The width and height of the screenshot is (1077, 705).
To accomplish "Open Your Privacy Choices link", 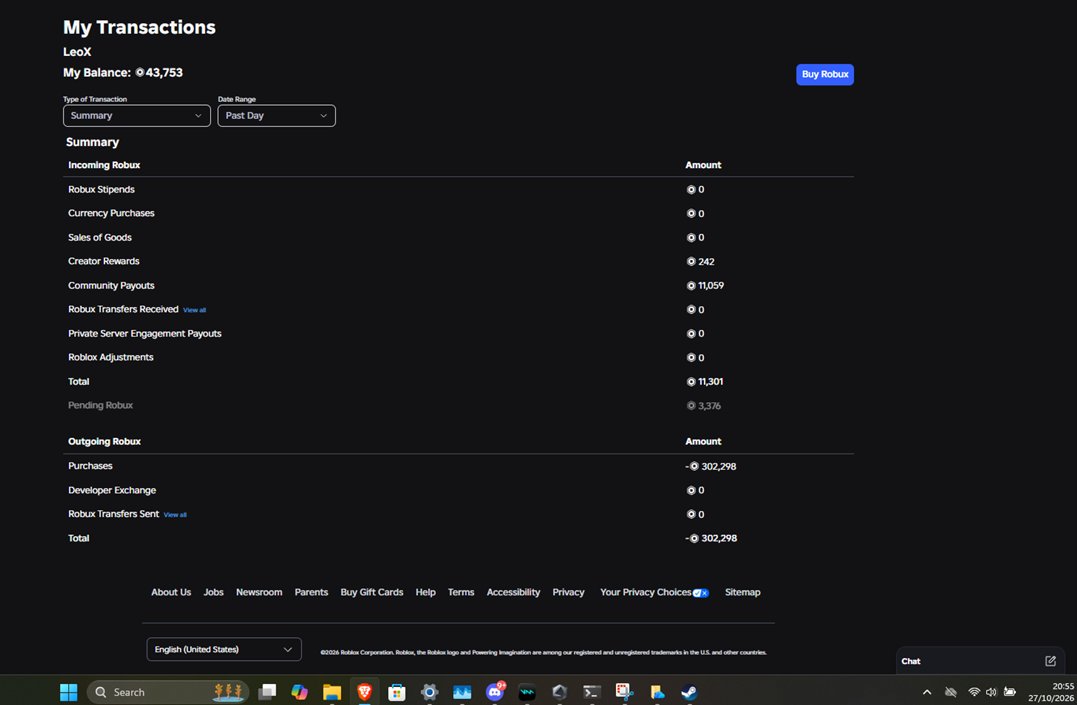I will [x=646, y=592].
